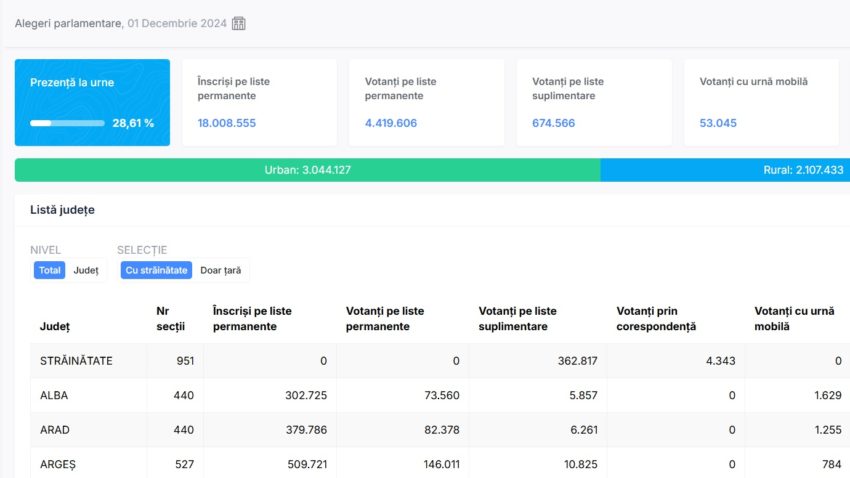This screenshot has height=478, width=850.
Task: Click the blue Rural: 2.107.433 bar segment
Action: 725,170
